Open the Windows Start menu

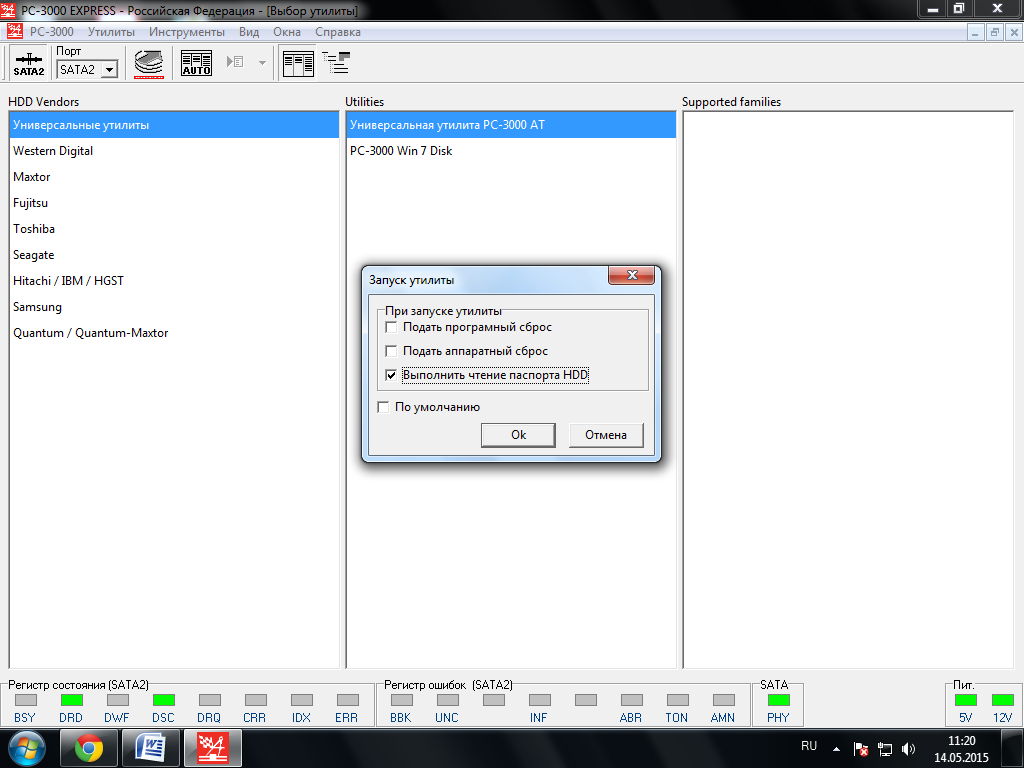click(26, 748)
